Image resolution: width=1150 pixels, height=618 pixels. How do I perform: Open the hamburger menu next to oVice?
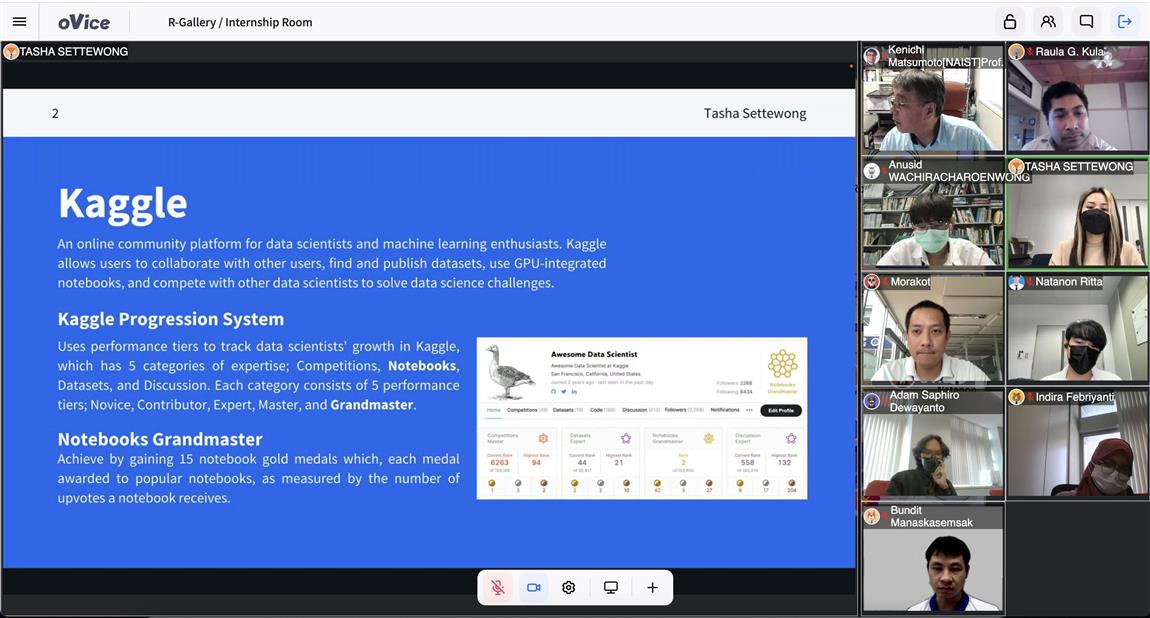click(x=19, y=21)
